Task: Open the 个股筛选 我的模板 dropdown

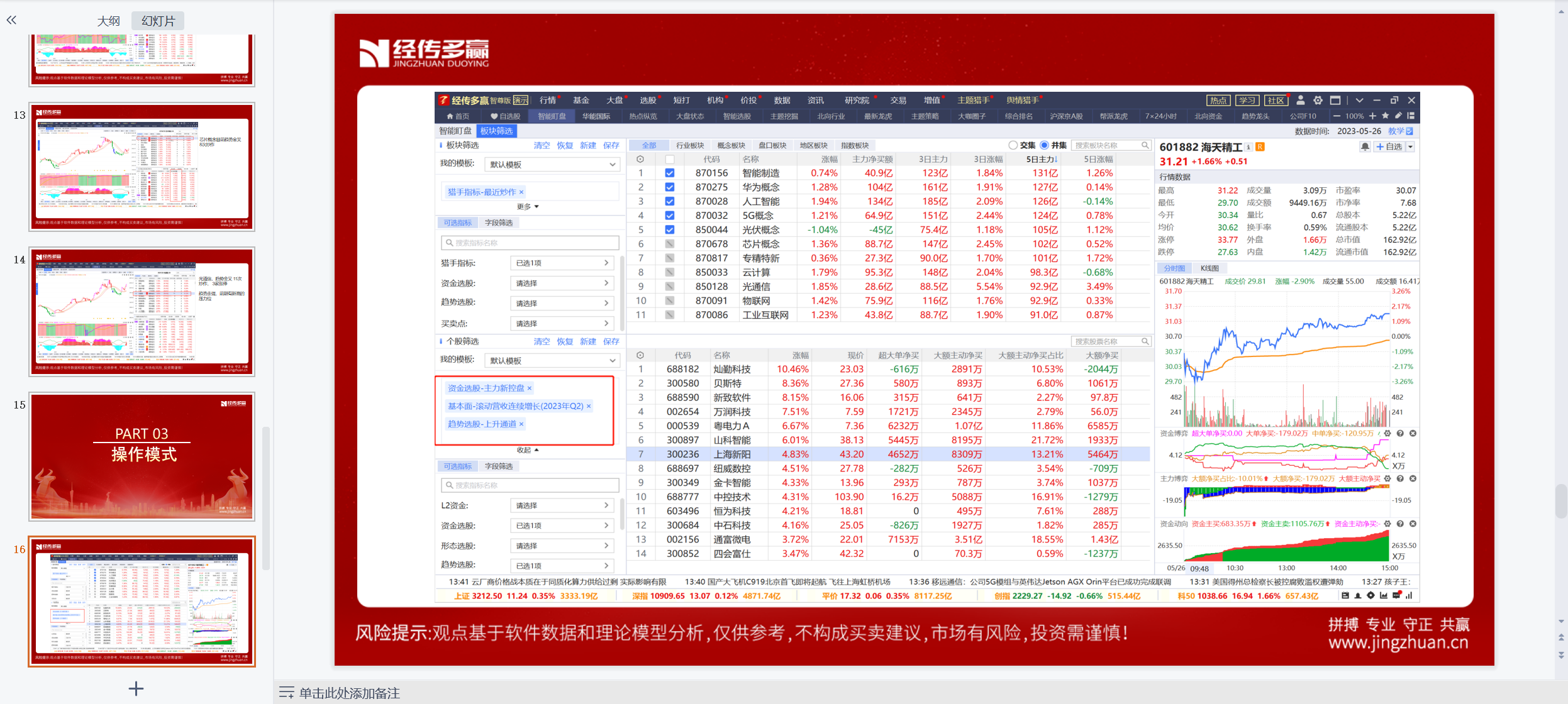Action: coord(552,361)
